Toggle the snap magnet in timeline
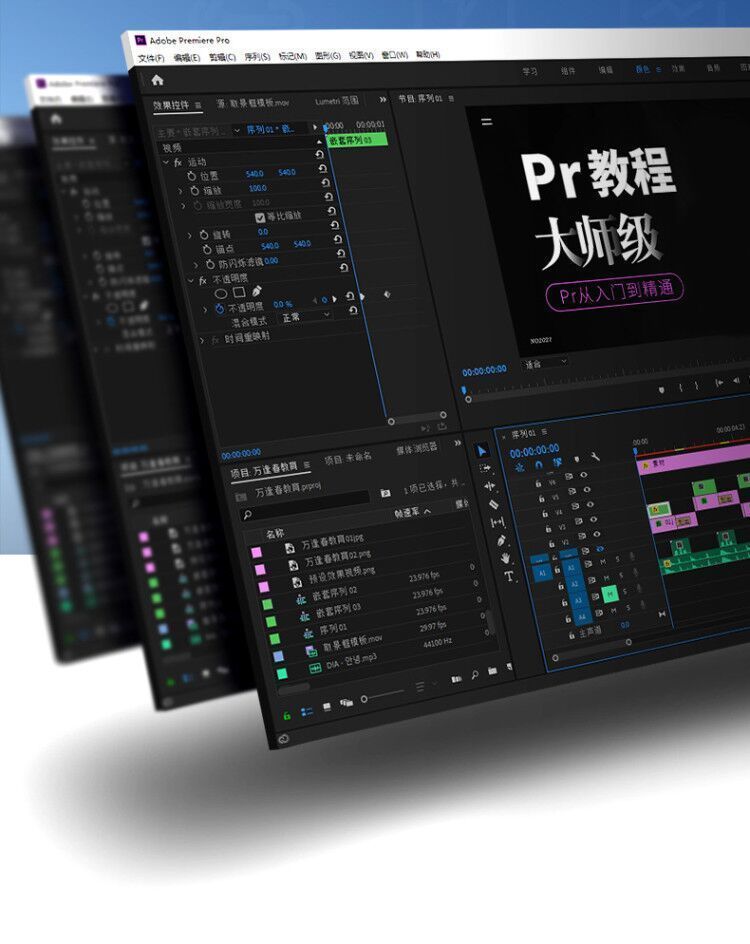This screenshot has width=750, height=944. click(538, 464)
